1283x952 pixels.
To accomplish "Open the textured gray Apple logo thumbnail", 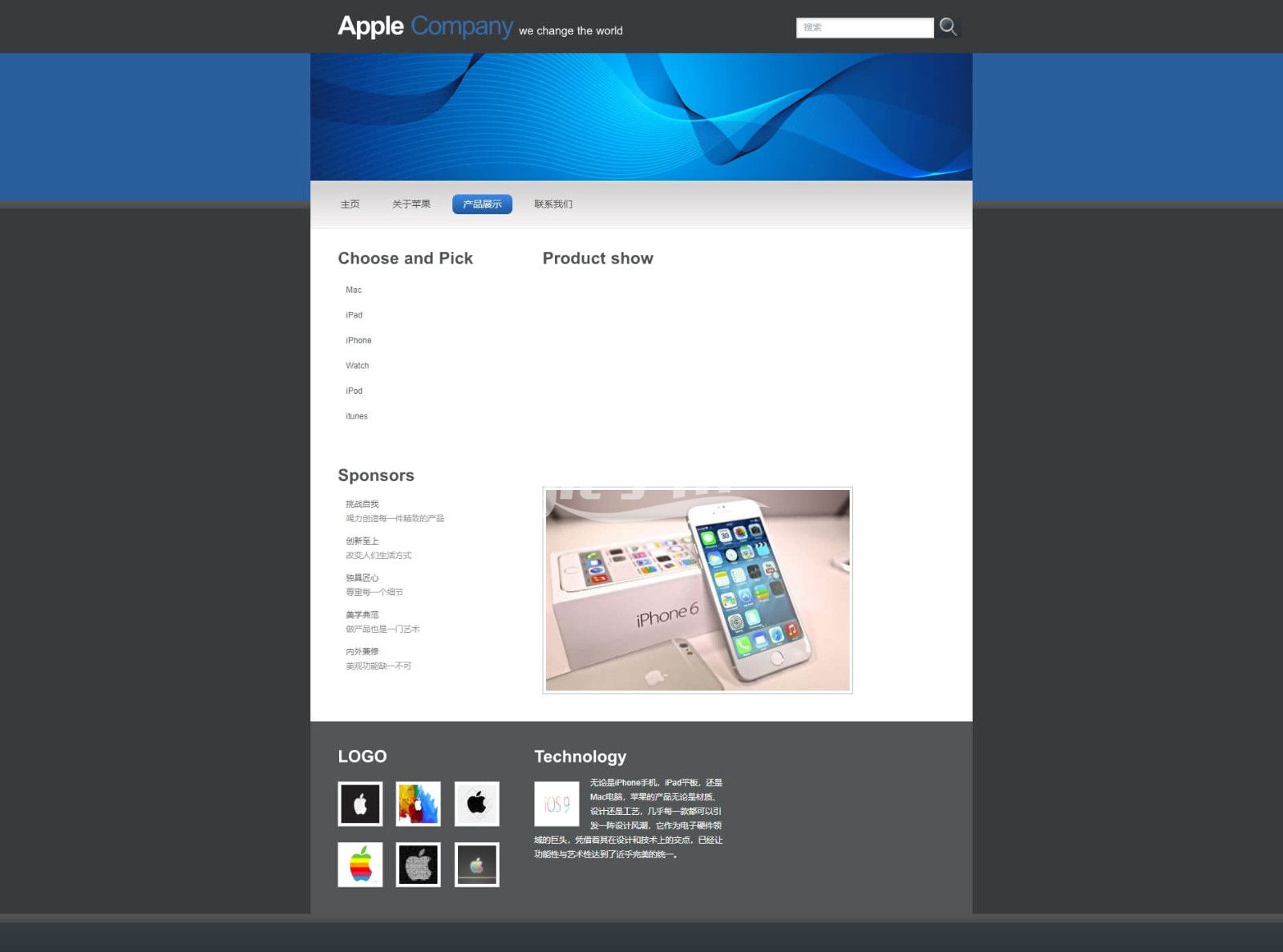I will coord(418,865).
